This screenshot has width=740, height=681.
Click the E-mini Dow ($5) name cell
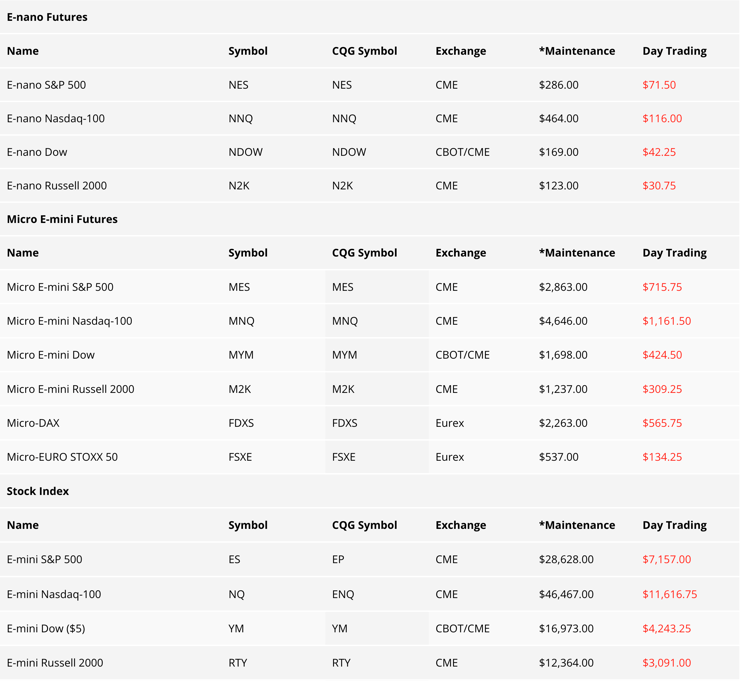click(46, 629)
